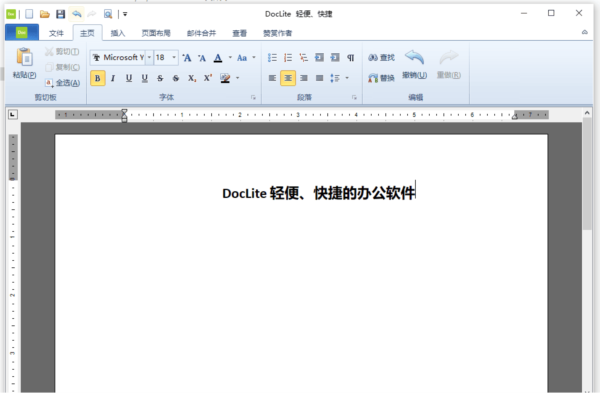Apply bulleted list
The height and width of the screenshot is (393, 600).
click(272, 58)
